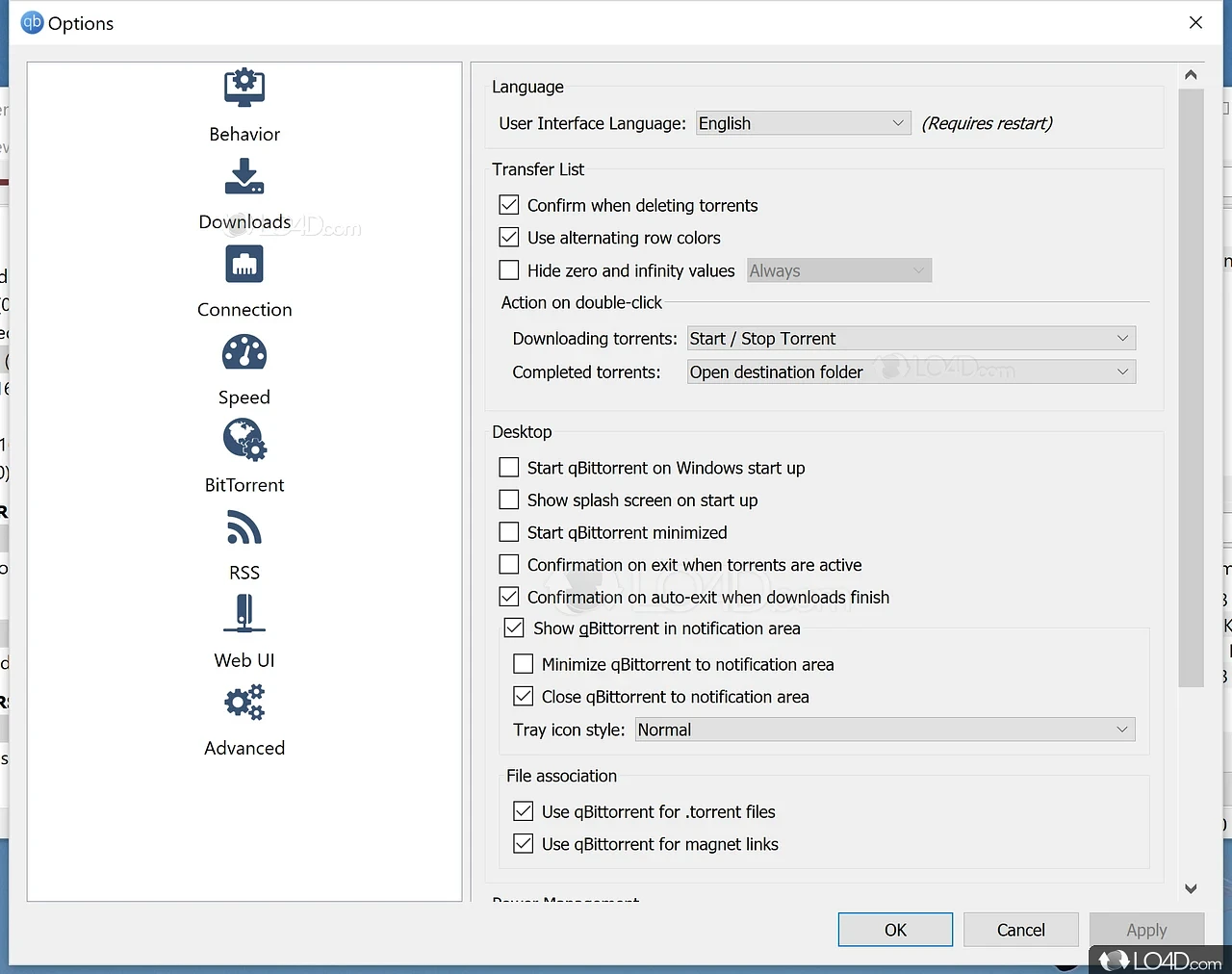Viewport: 1232px width, 974px height.
Task: Open the BitTorrent globe-gear icon
Action: tap(244, 440)
